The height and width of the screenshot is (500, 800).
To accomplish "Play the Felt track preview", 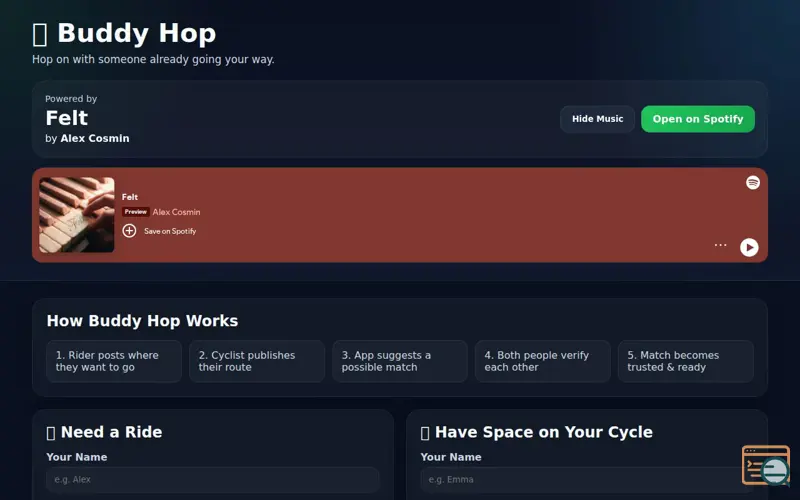I will pos(749,247).
